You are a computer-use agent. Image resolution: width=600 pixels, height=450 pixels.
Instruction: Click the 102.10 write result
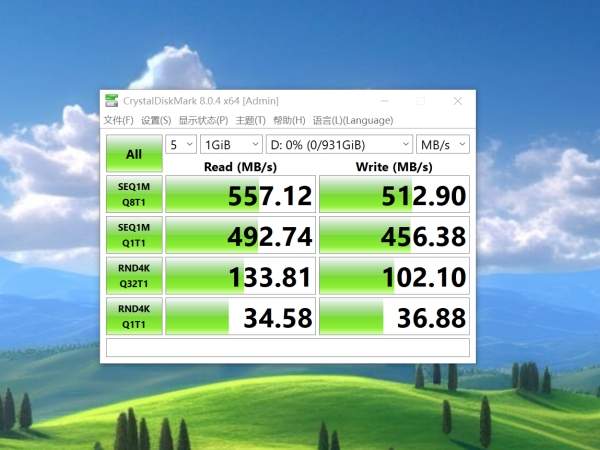coord(394,276)
